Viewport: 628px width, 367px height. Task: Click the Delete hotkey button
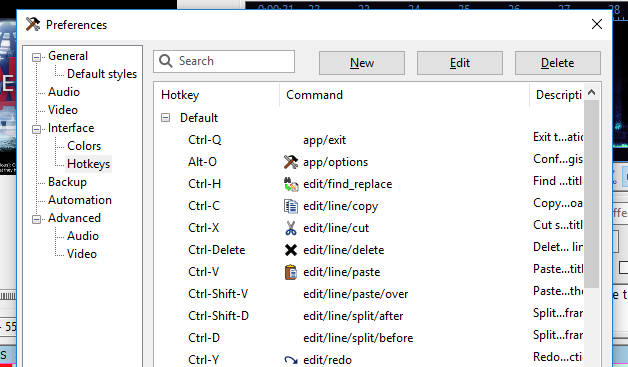[558, 63]
